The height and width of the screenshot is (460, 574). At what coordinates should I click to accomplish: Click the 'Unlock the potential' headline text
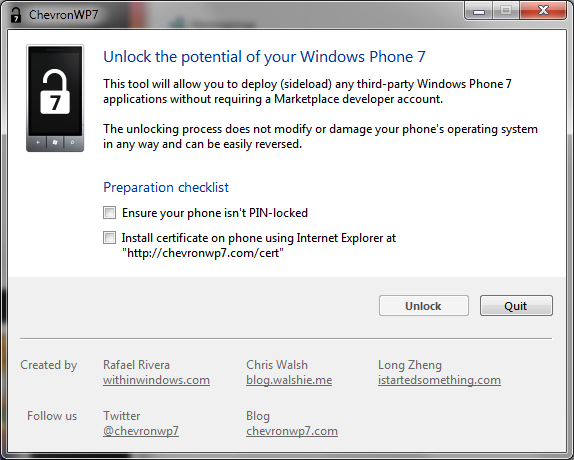pos(264,57)
